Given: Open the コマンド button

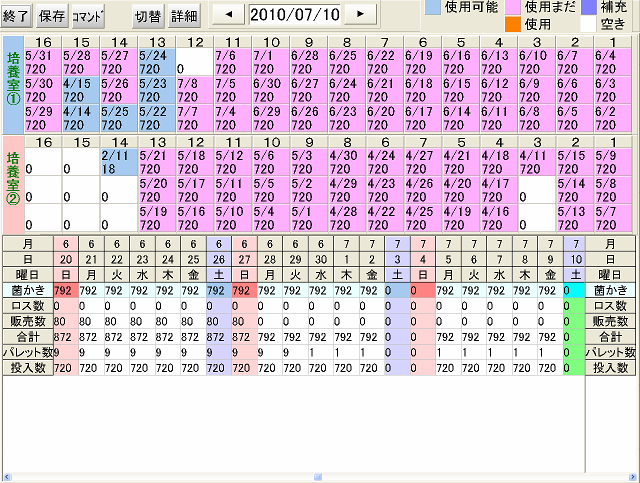Looking at the screenshot, I should [88, 16].
